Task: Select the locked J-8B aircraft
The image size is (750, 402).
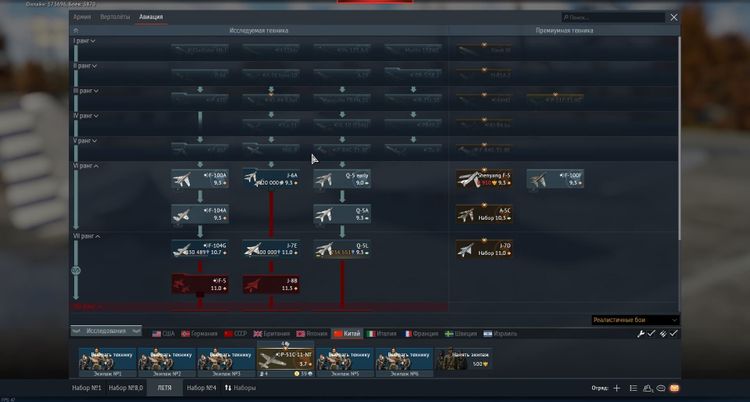Action: [x=271, y=285]
